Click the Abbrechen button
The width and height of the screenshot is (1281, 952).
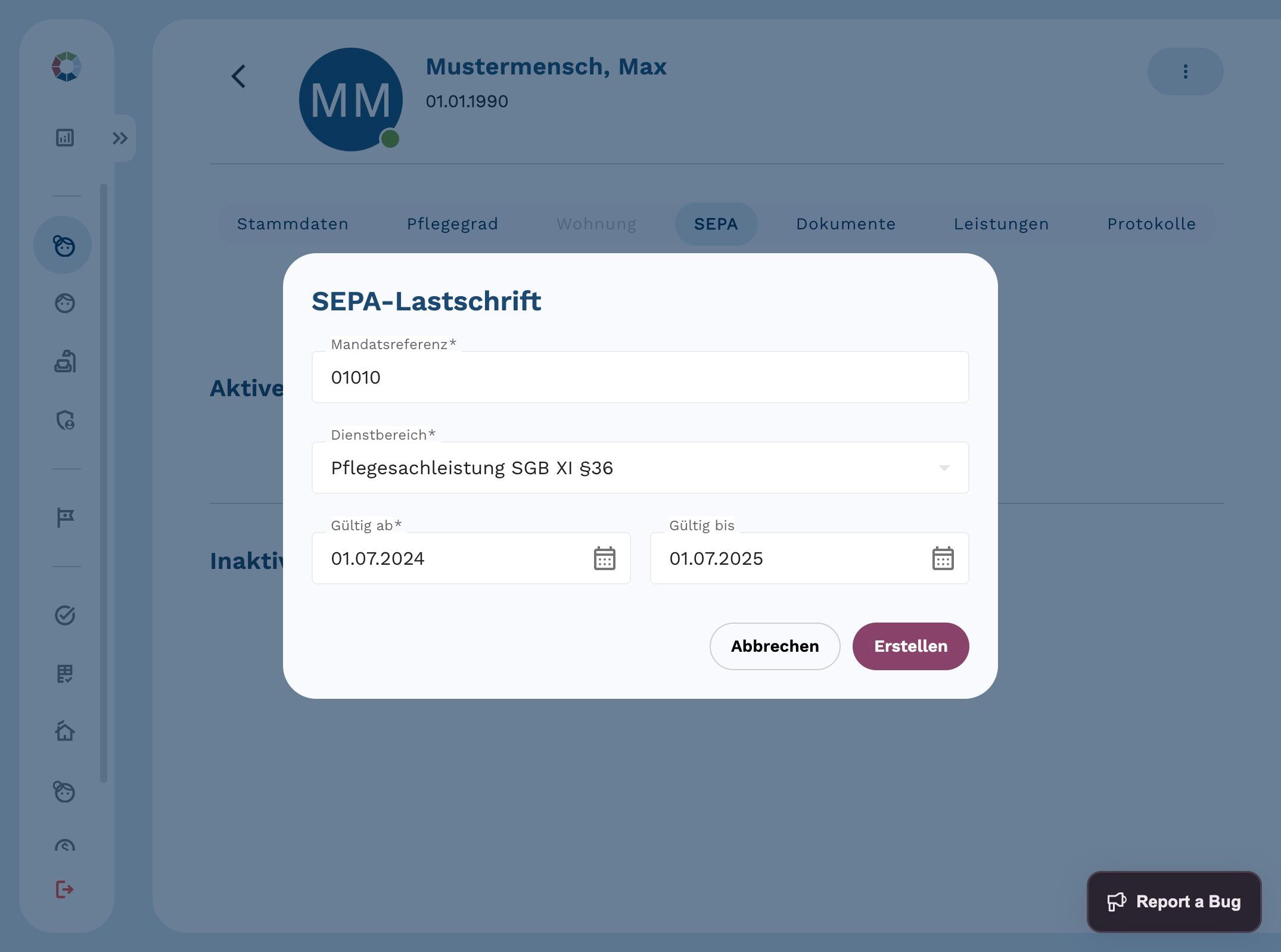coord(774,646)
